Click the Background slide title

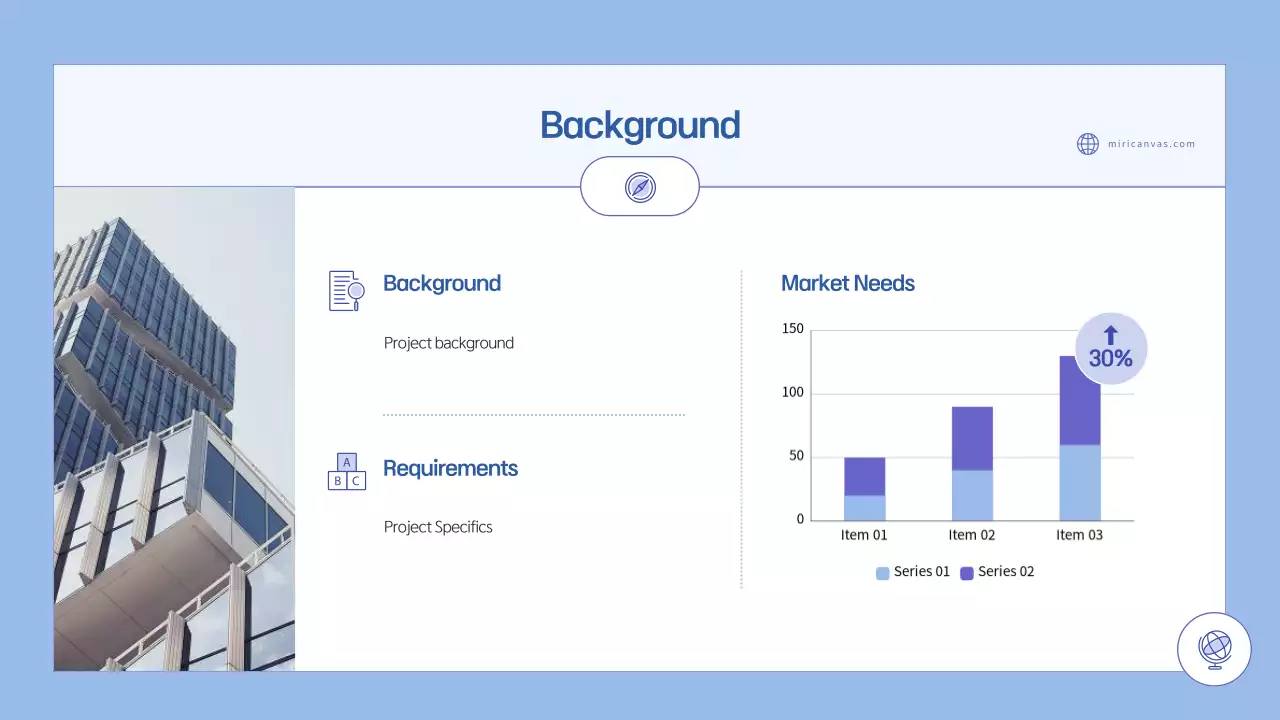click(x=640, y=125)
